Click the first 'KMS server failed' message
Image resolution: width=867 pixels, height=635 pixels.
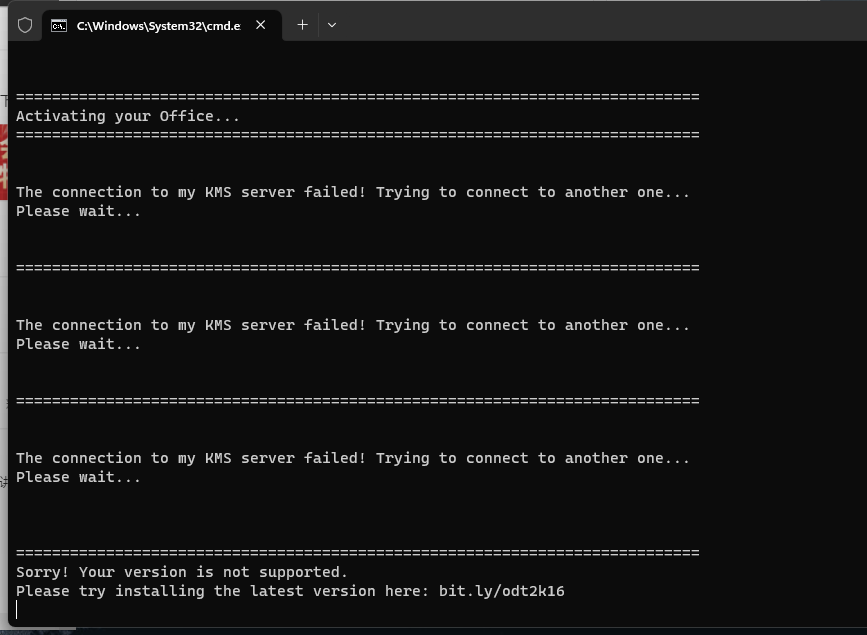pos(353,192)
